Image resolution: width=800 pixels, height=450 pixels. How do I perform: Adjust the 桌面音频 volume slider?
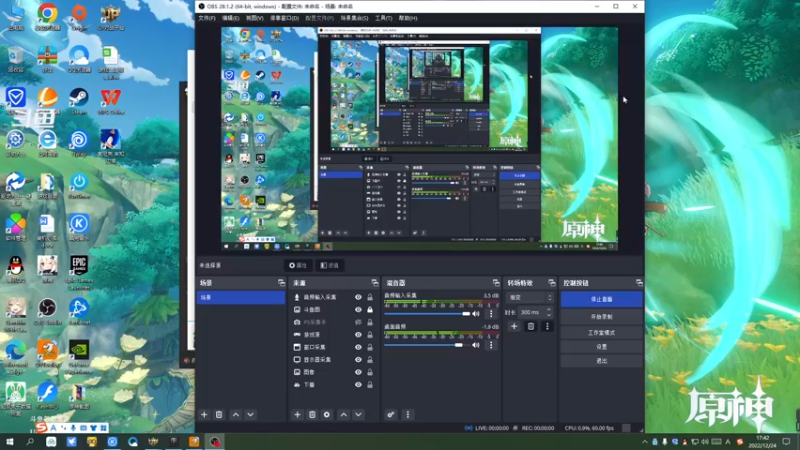pos(427,345)
